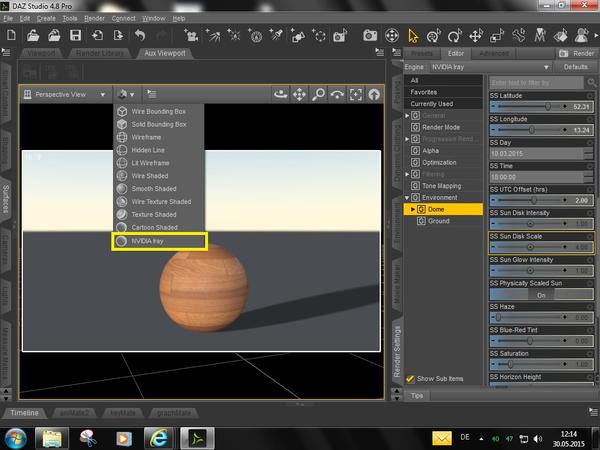Open the viewport options menu icon
Screen dimensions: 600x450
click(x=152, y=94)
